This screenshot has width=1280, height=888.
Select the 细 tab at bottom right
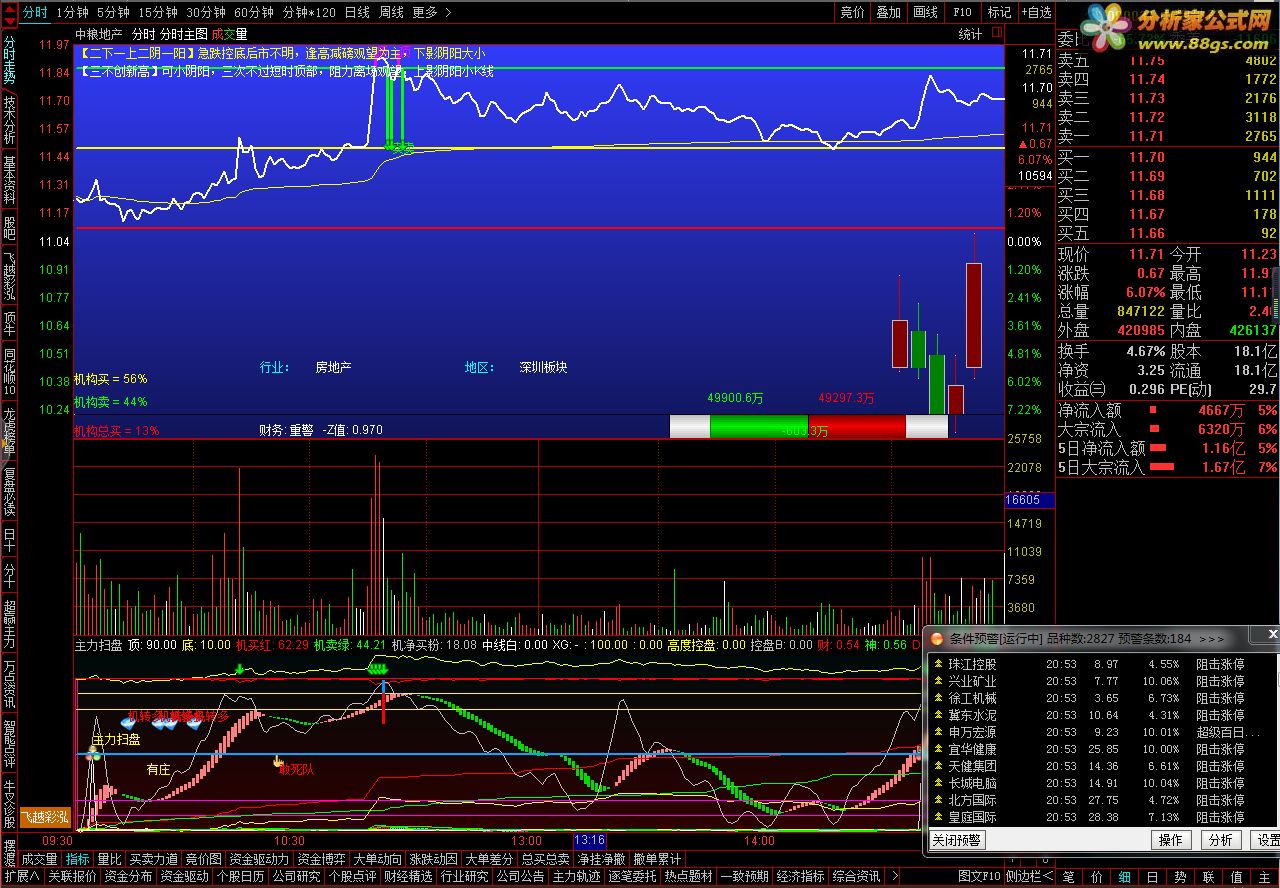coord(1124,877)
